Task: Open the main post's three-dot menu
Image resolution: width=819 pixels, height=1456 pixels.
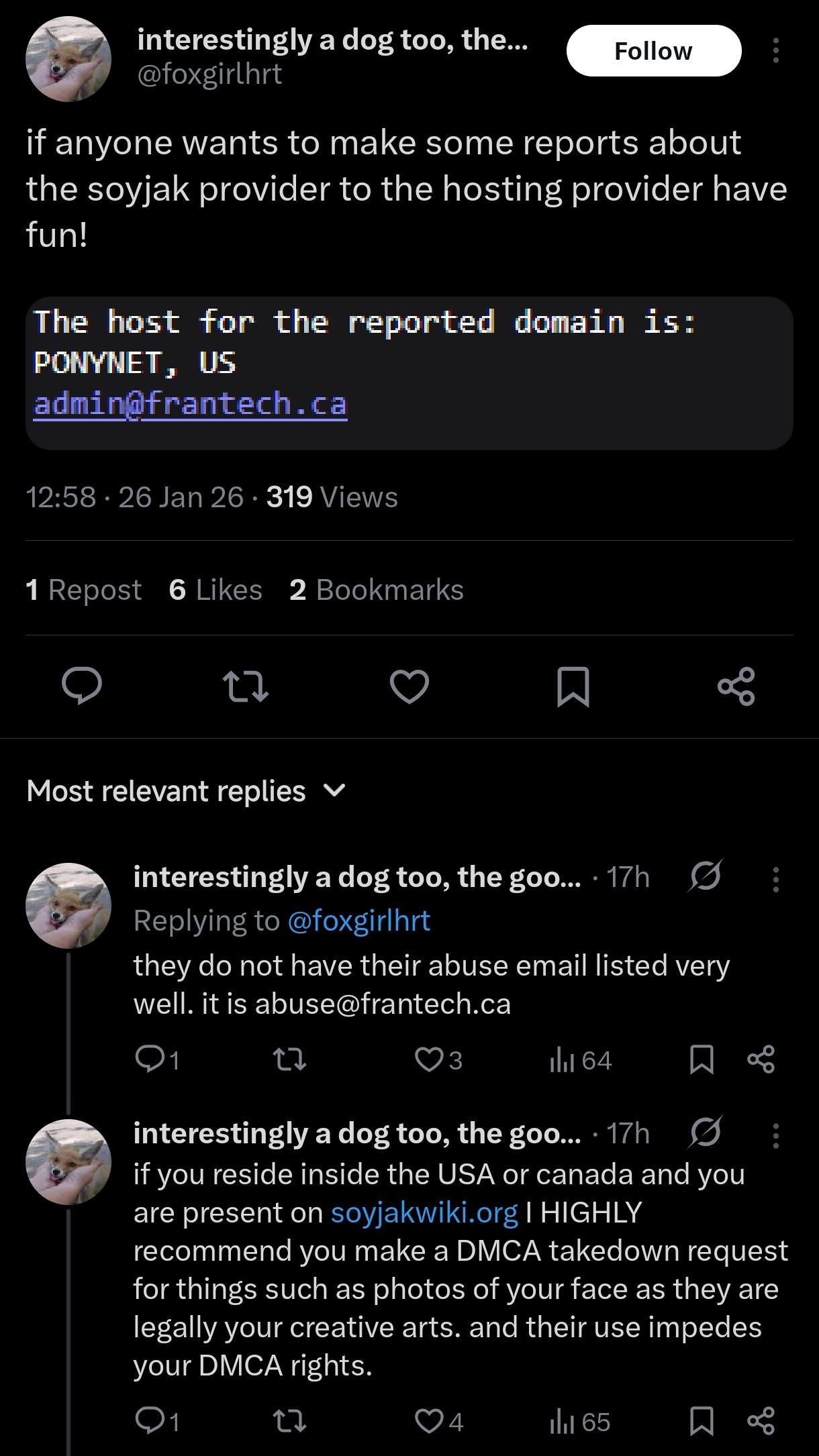Action: pyautogui.click(x=775, y=51)
